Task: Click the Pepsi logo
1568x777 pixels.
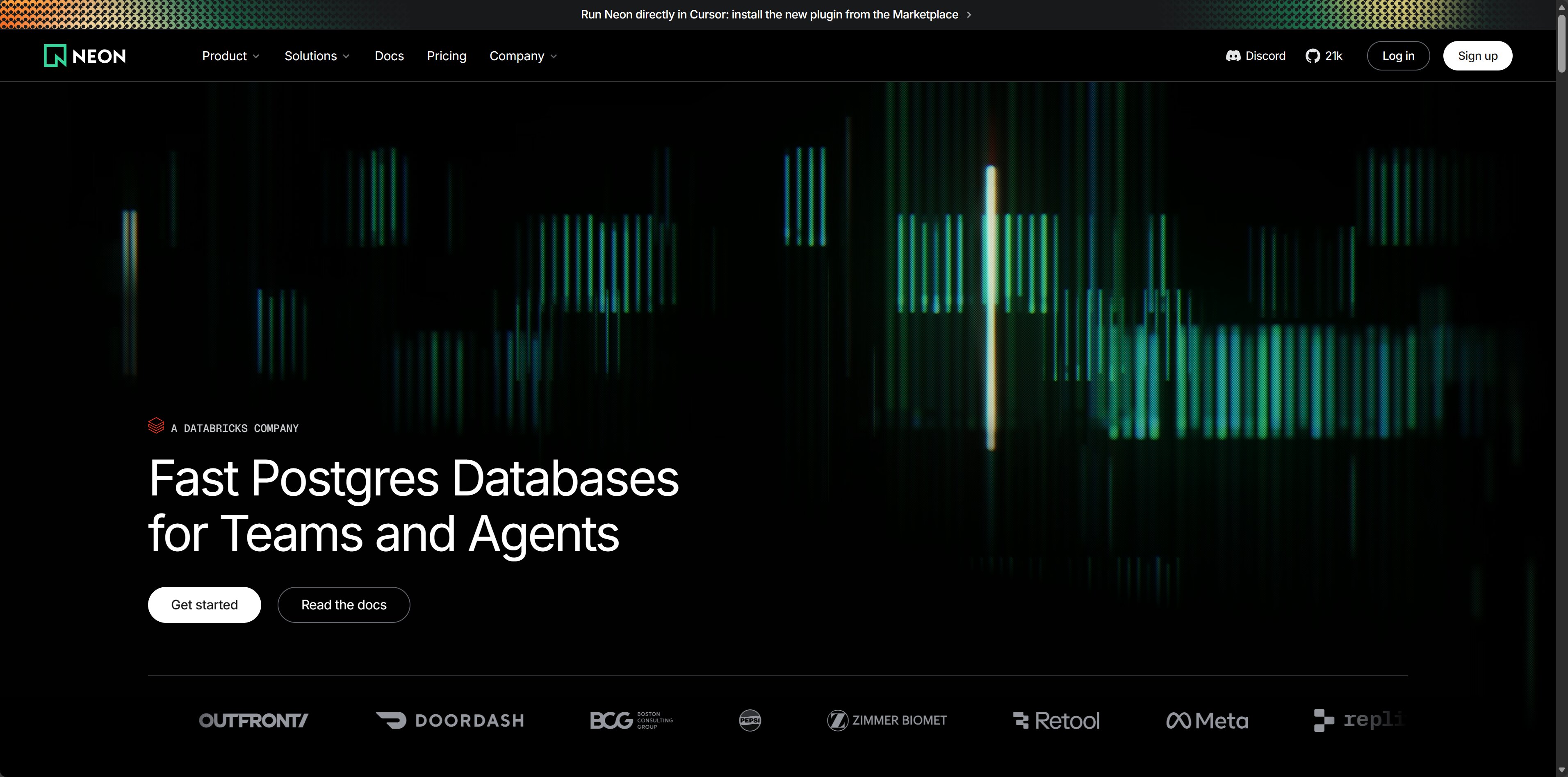Action: [x=749, y=720]
